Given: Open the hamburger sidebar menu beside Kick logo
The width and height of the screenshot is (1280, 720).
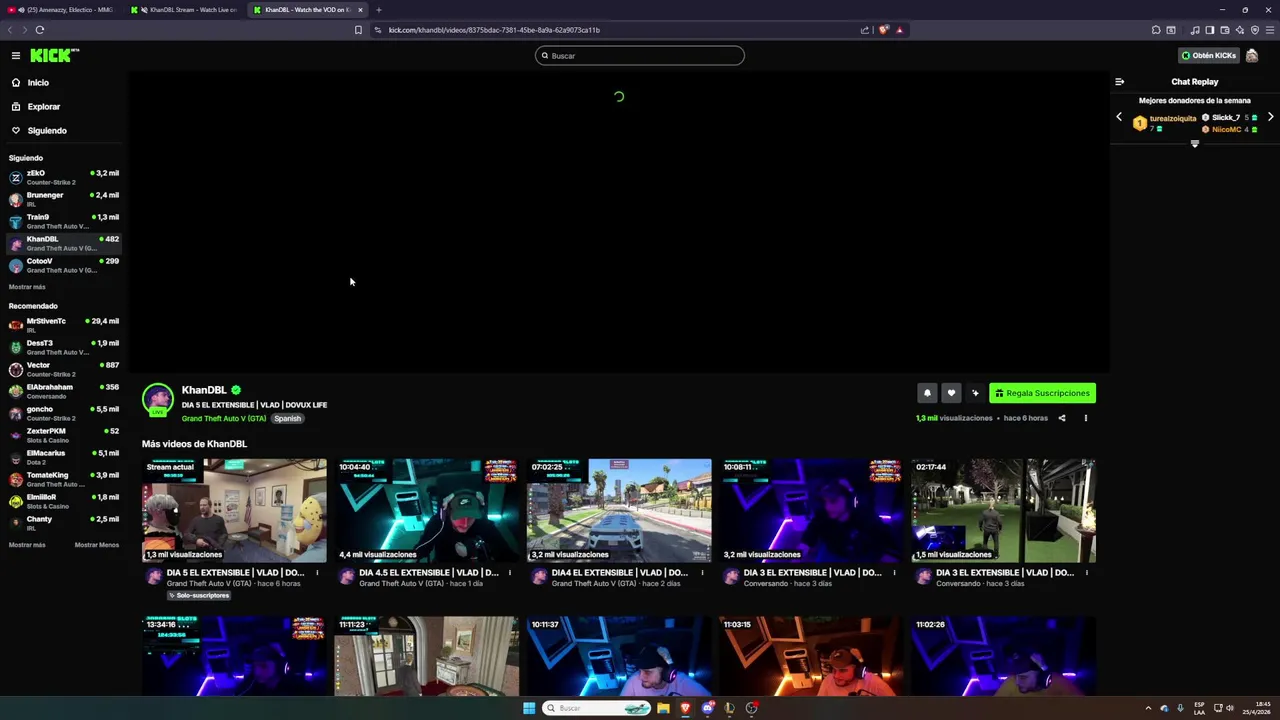Looking at the screenshot, I should (x=16, y=56).
